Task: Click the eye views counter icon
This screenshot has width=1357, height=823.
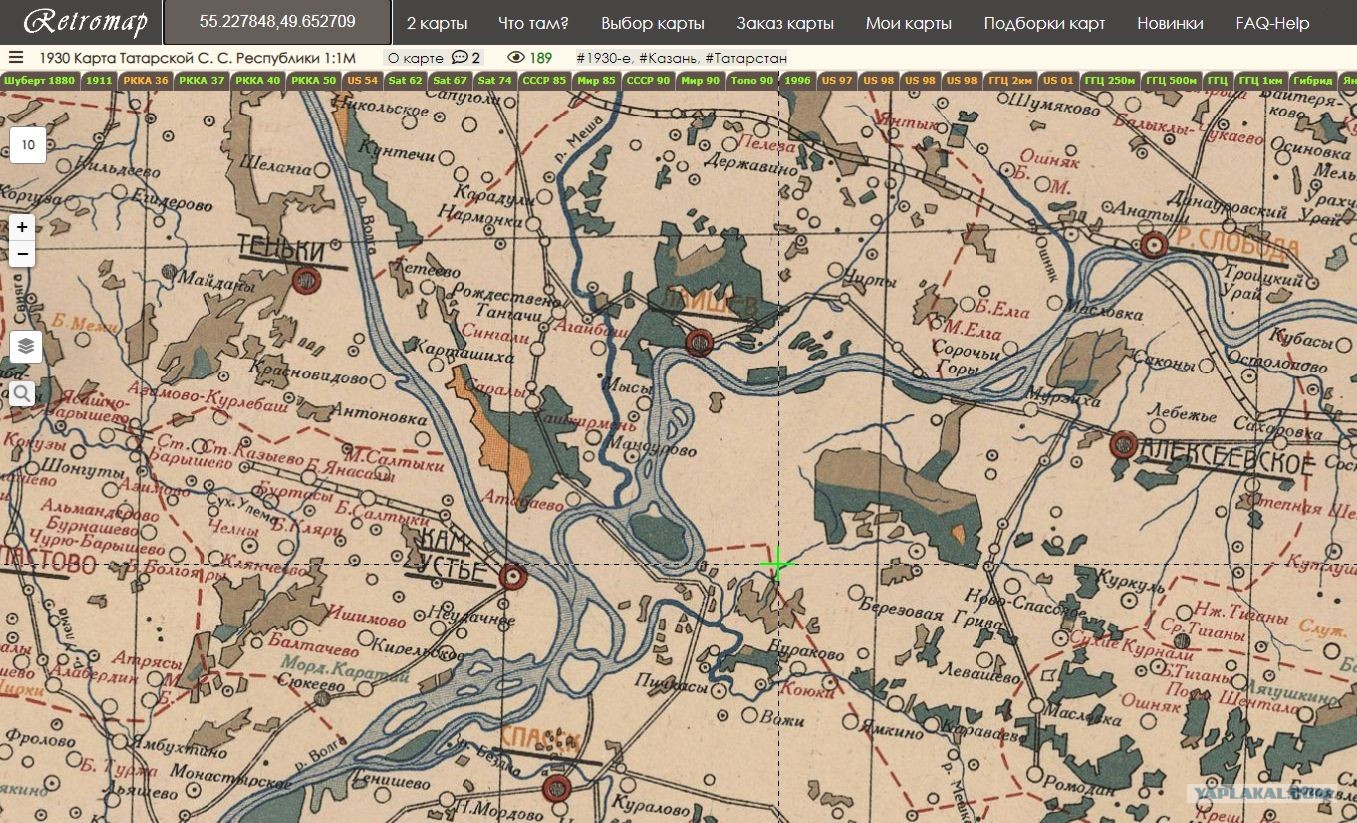Action: [x=516, y=58]
